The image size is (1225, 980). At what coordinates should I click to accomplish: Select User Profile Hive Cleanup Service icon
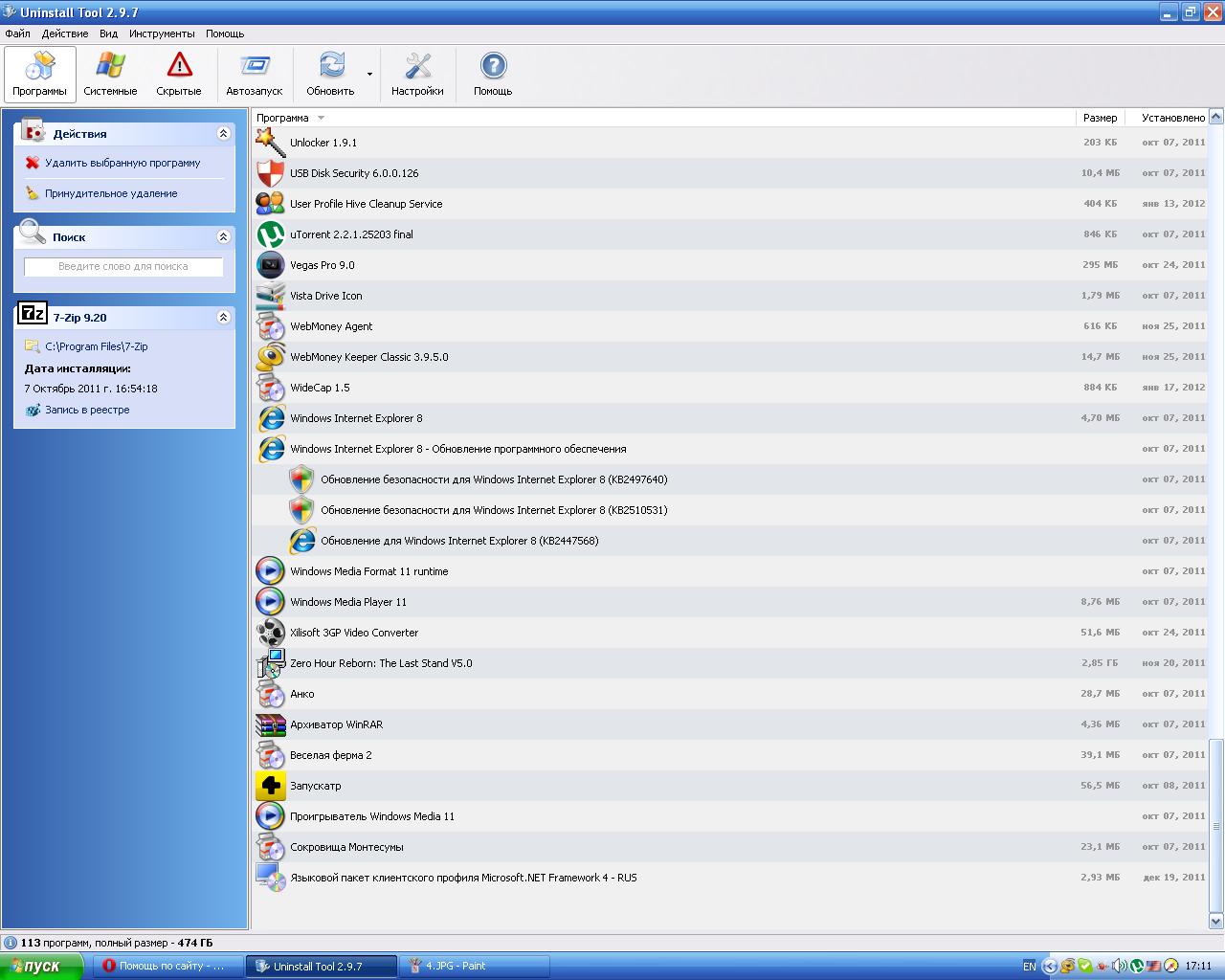[x=271, y=204]
